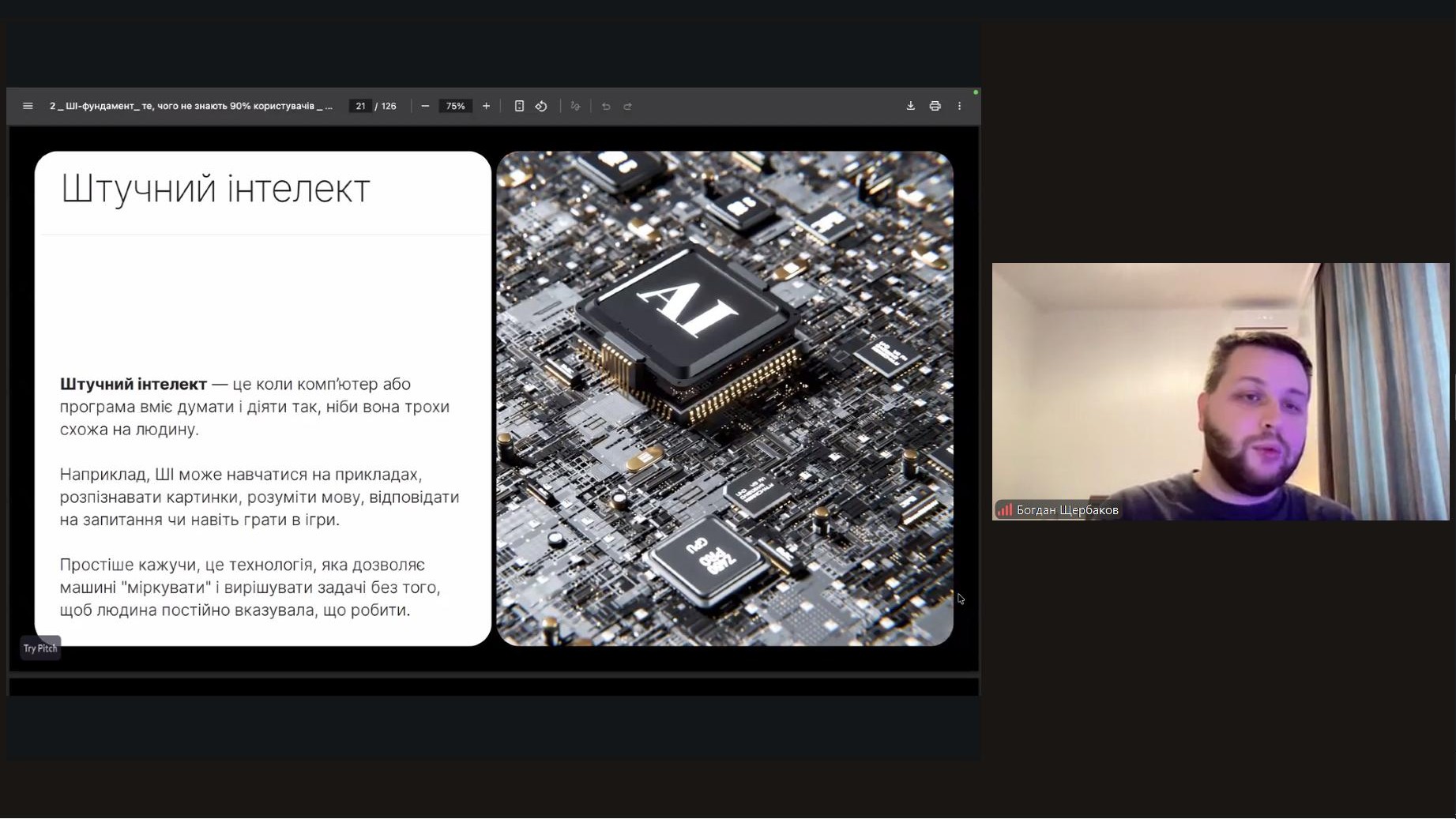
Task: Click the undo arrow in toolbar
Action: [606, 106]
